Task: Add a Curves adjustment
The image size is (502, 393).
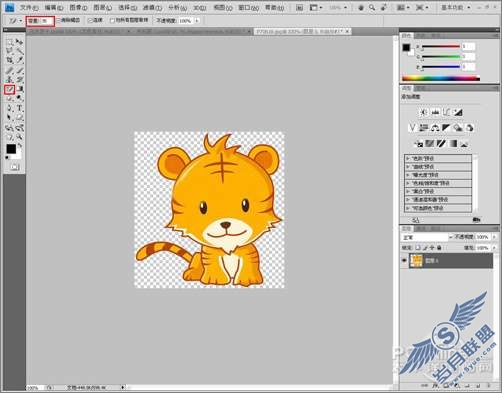Action: coord(446,112)
